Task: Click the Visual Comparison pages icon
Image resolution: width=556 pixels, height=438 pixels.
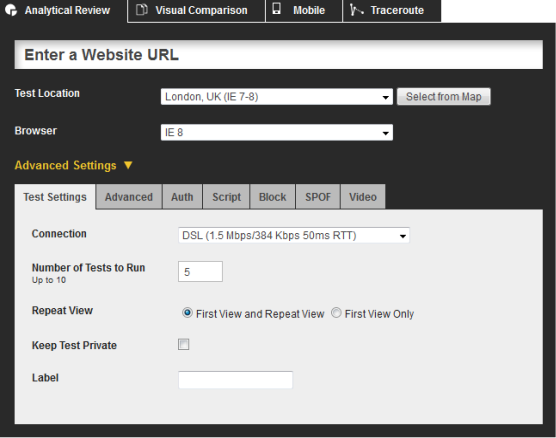Action: [142, 10]
